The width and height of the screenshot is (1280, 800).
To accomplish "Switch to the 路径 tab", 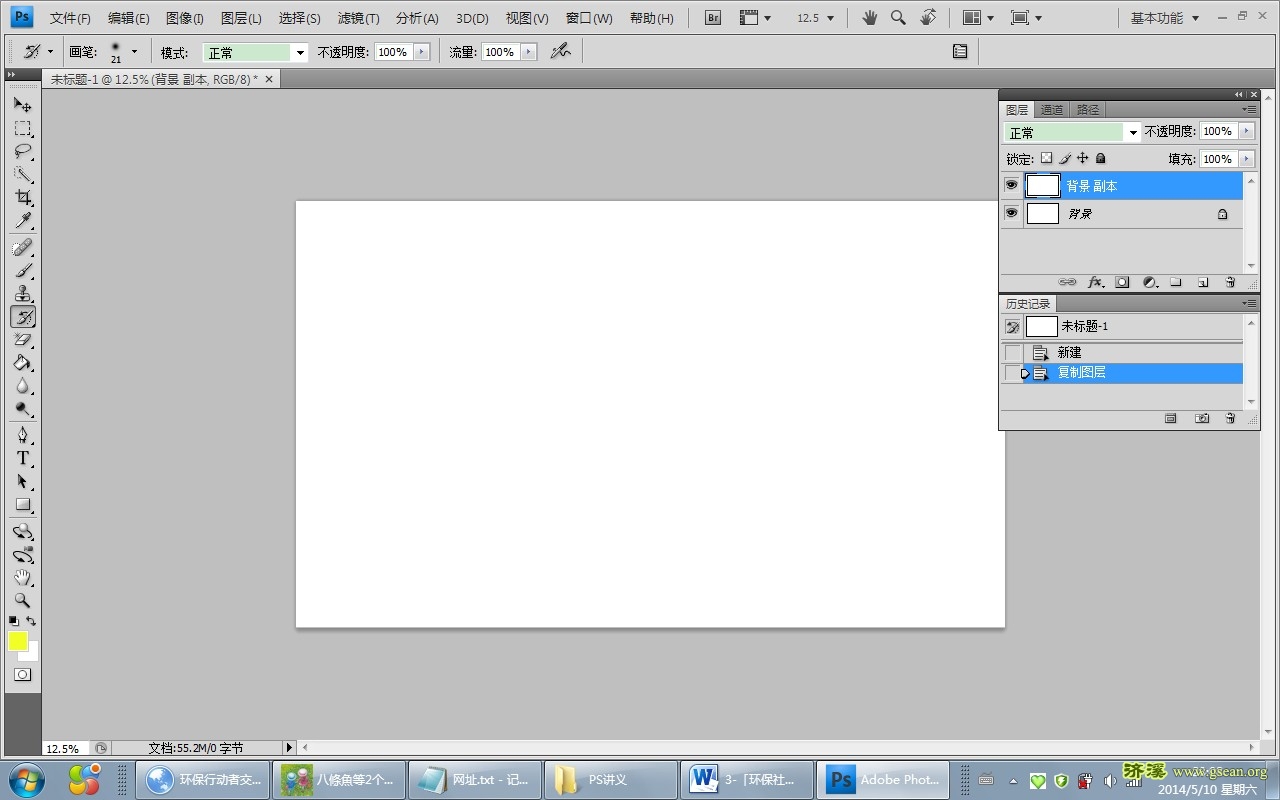I will 1088,110.
